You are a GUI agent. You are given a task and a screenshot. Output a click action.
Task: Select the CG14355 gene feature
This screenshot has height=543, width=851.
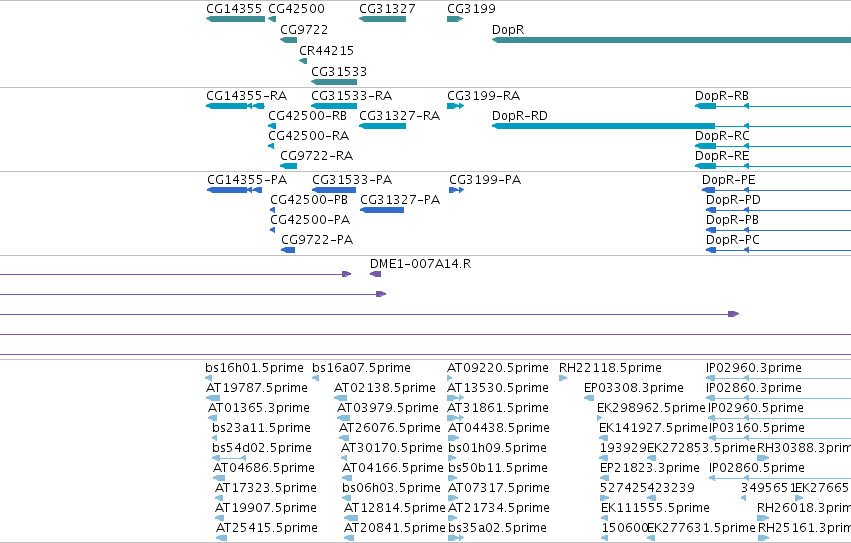point(236,19)
